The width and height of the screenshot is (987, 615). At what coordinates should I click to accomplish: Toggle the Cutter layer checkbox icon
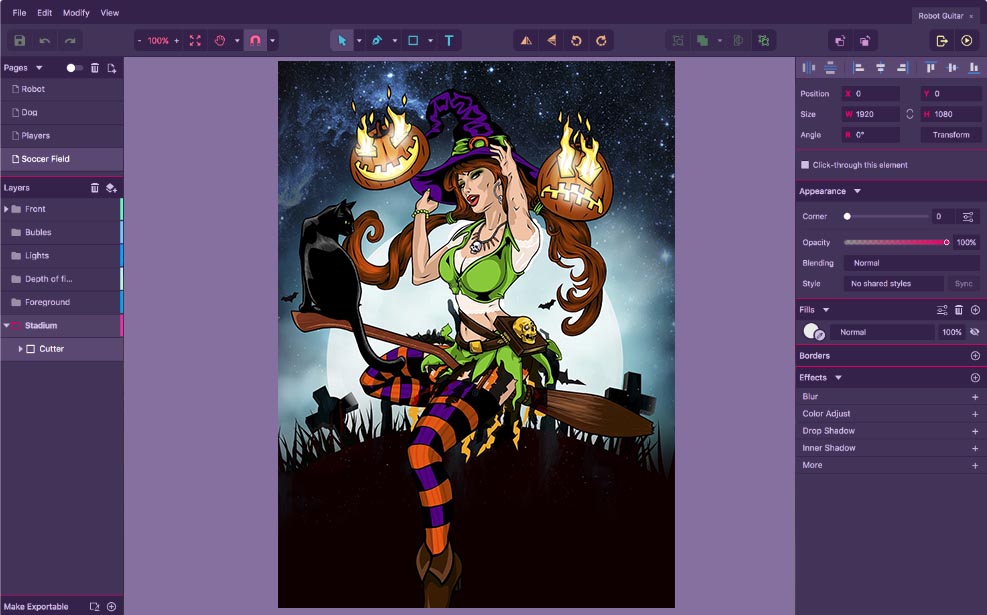pos(30,349)
